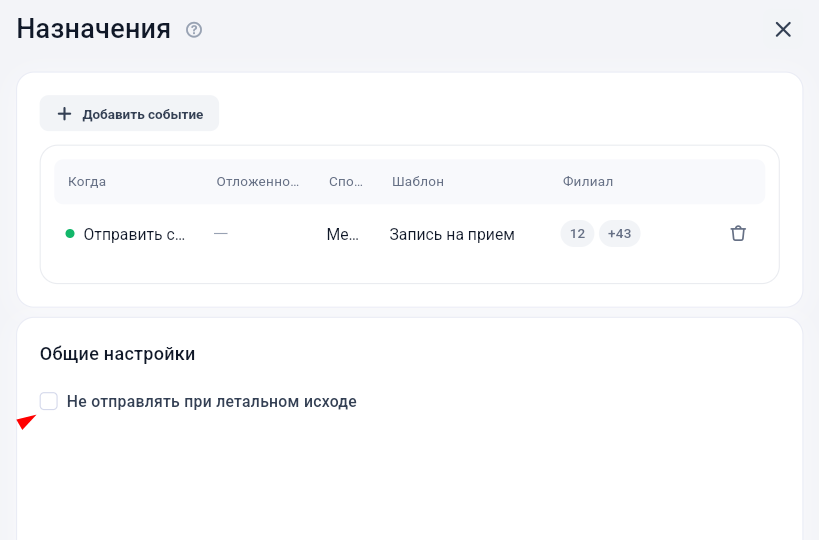
Task: Click the Спо… column header
Action: coord(346,182)
